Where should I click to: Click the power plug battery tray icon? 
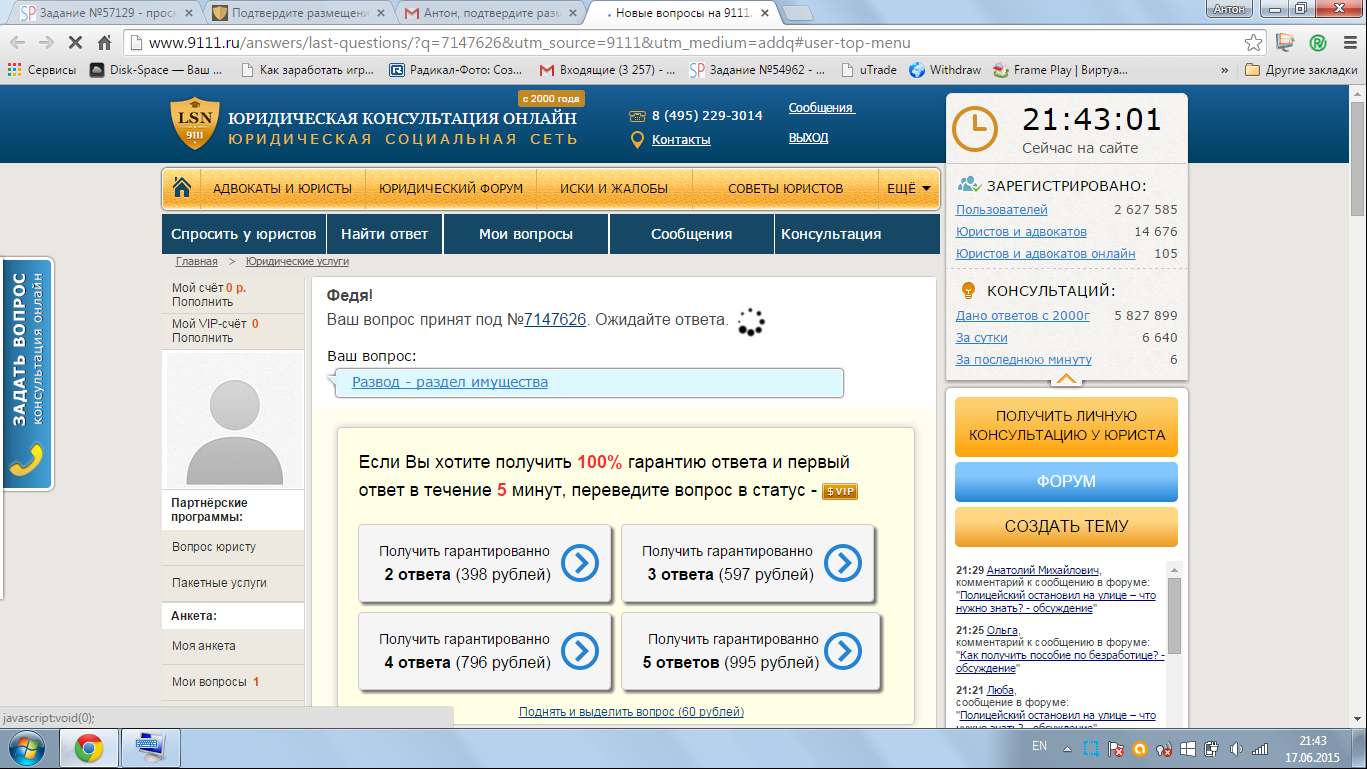coord(1212,748)
